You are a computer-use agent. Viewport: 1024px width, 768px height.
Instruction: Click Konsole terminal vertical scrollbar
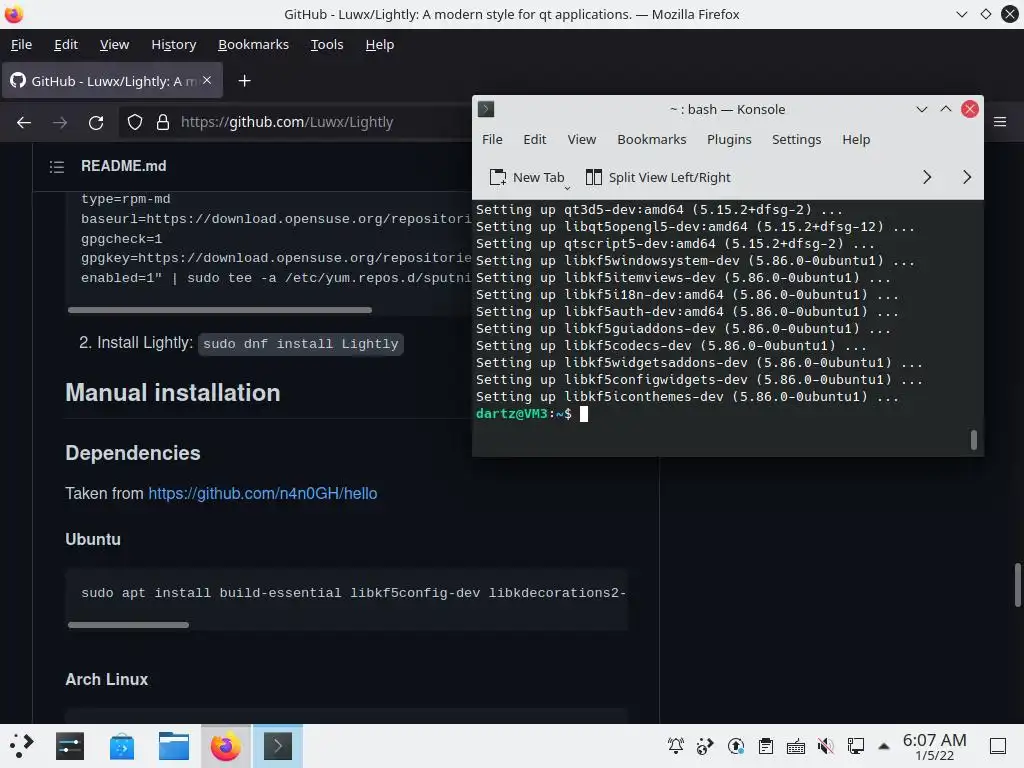(x=974, y=440)
